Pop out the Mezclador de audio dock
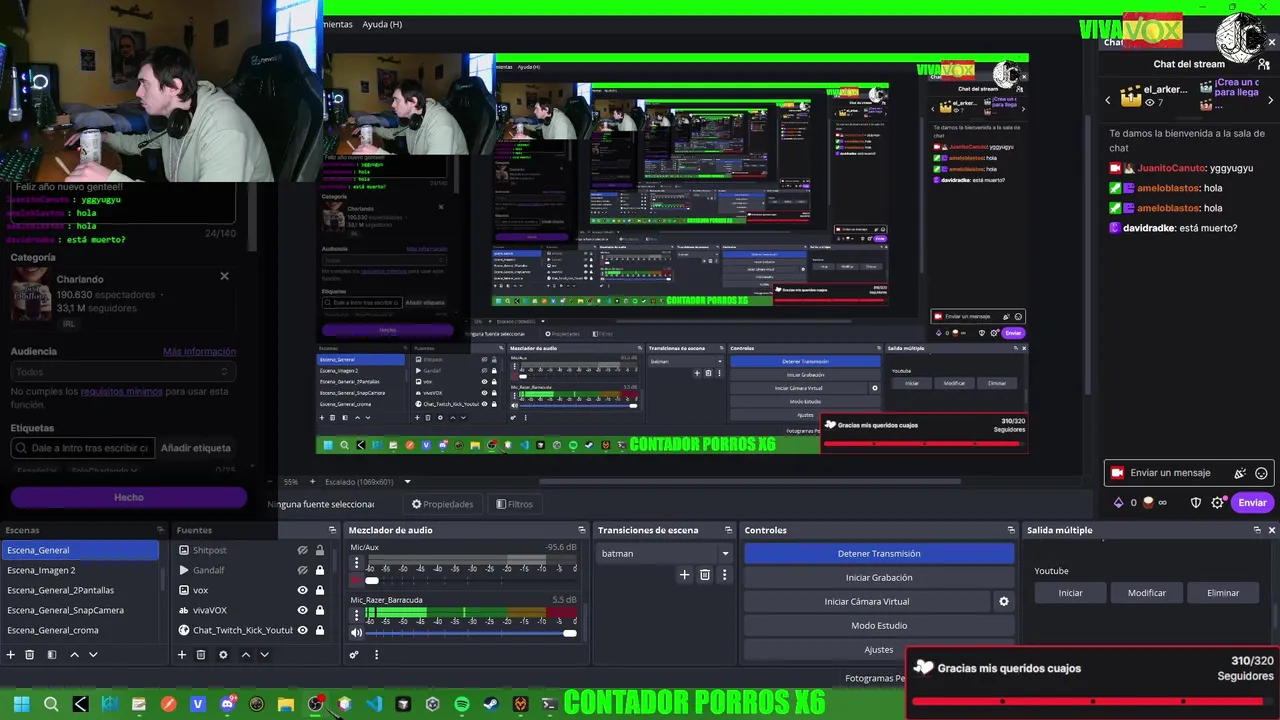 tap(581, 530)
